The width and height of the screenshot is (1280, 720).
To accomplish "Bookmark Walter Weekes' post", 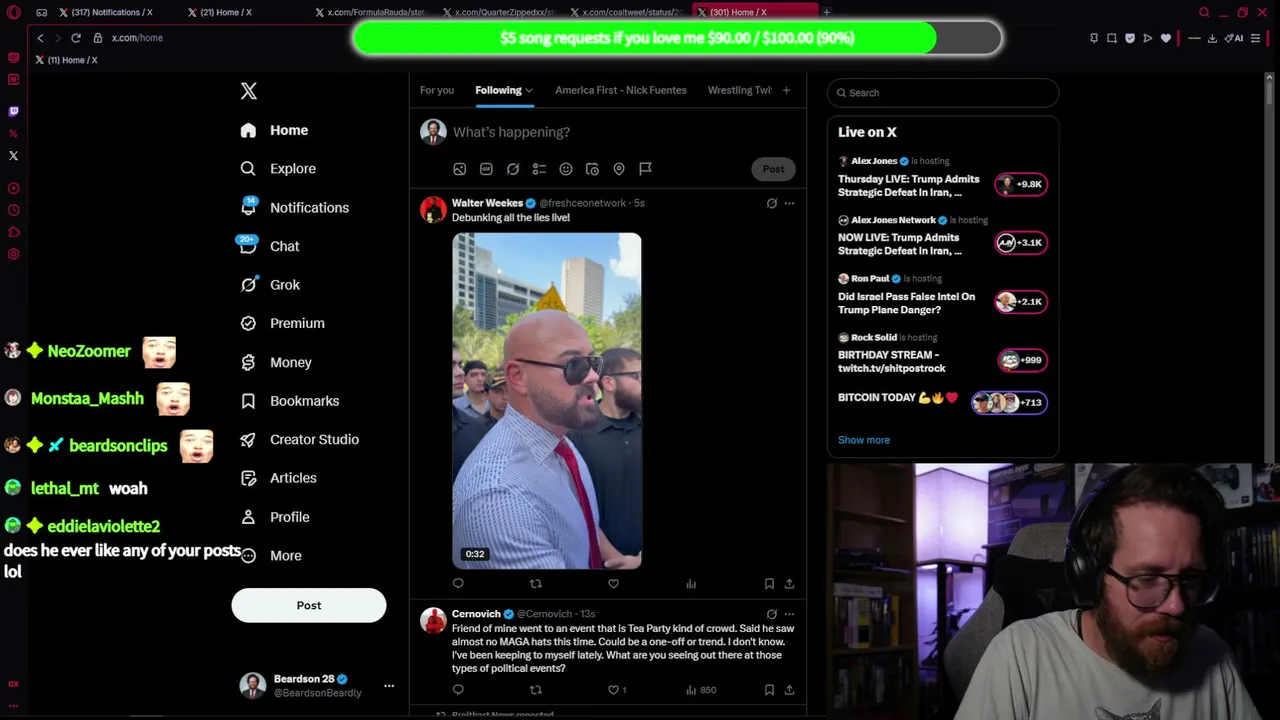I will coord(769,584).
